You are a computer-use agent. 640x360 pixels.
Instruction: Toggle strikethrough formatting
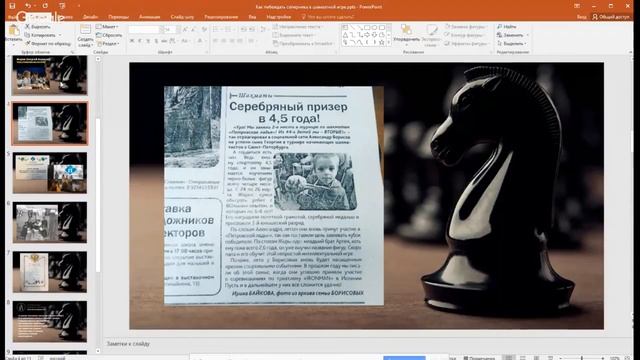164,41
